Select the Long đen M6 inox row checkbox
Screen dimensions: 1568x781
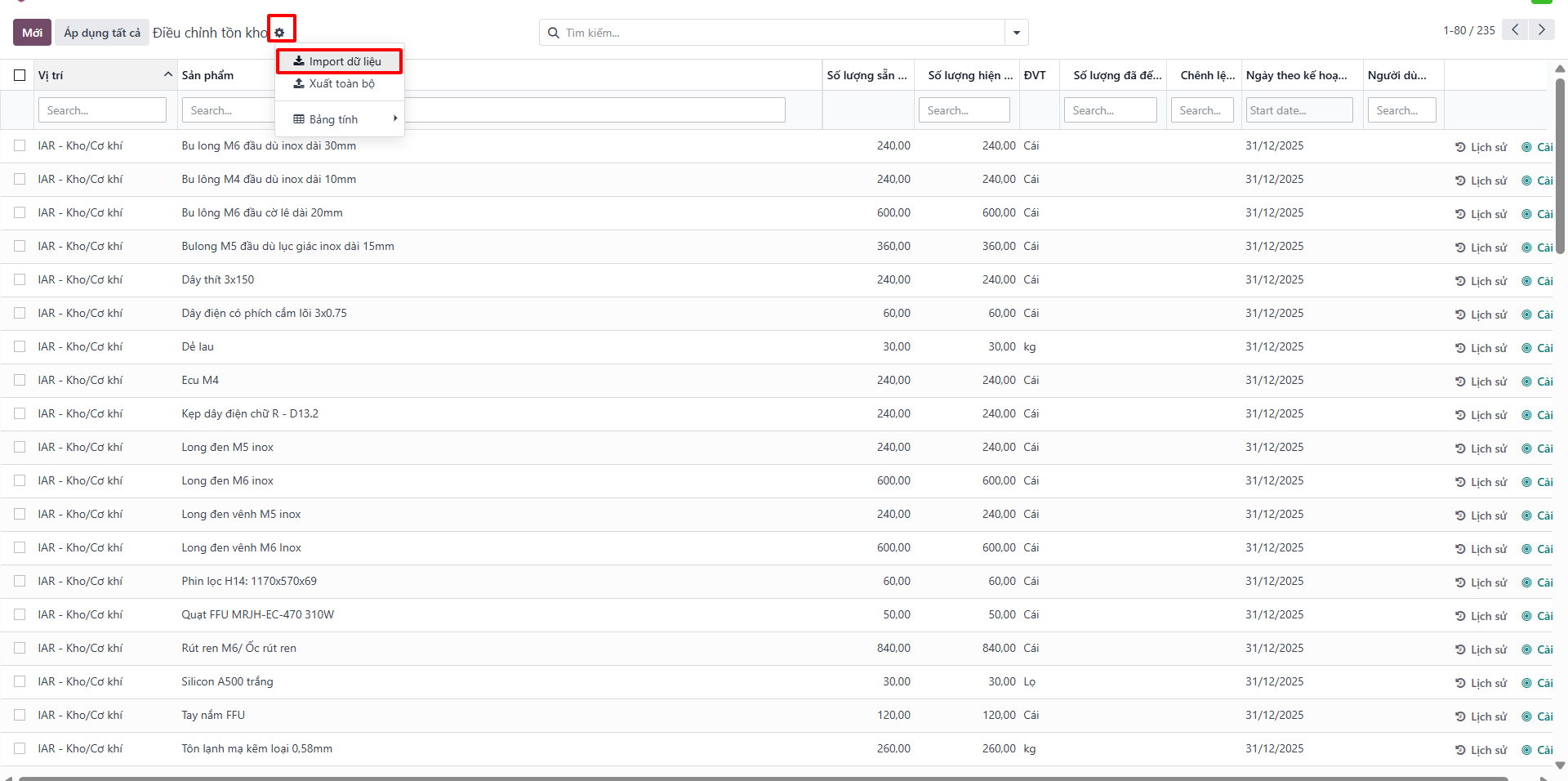[x=20, y=480]
